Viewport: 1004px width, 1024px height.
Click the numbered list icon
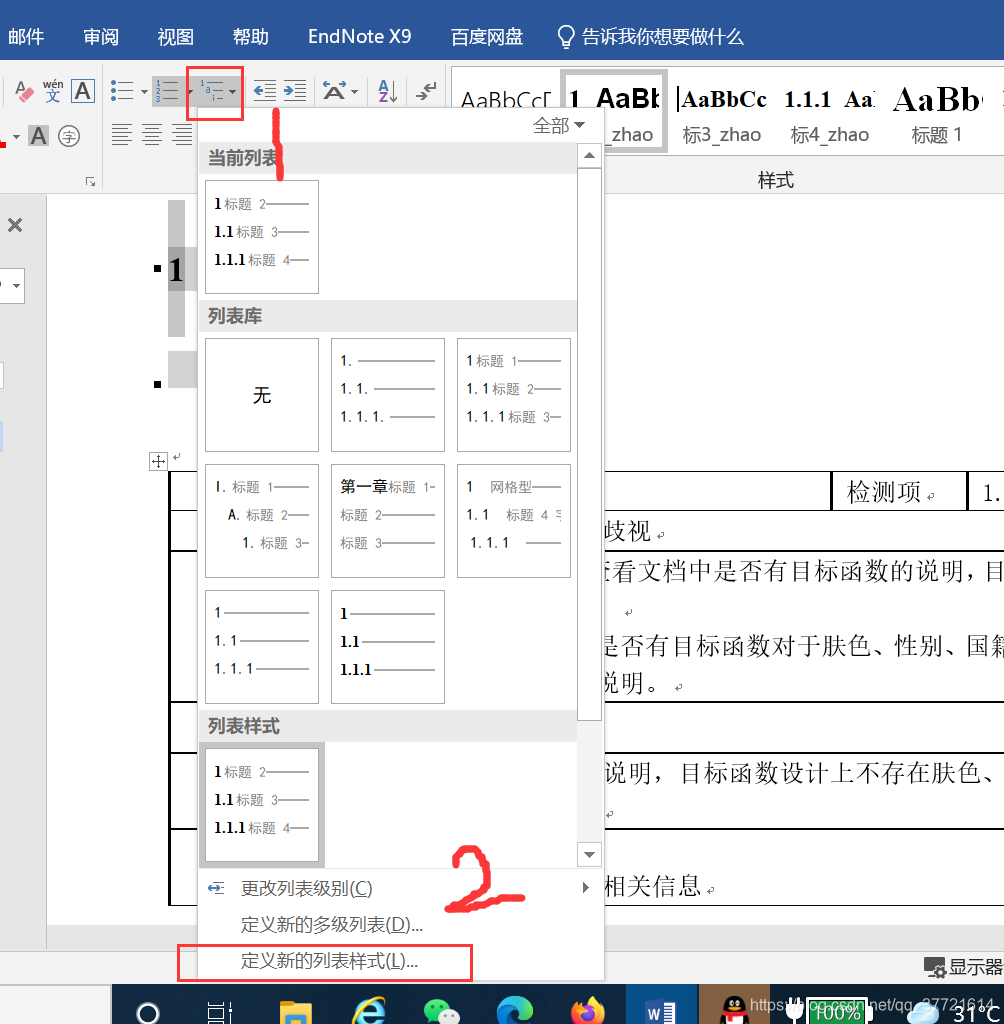click(167, 91)
